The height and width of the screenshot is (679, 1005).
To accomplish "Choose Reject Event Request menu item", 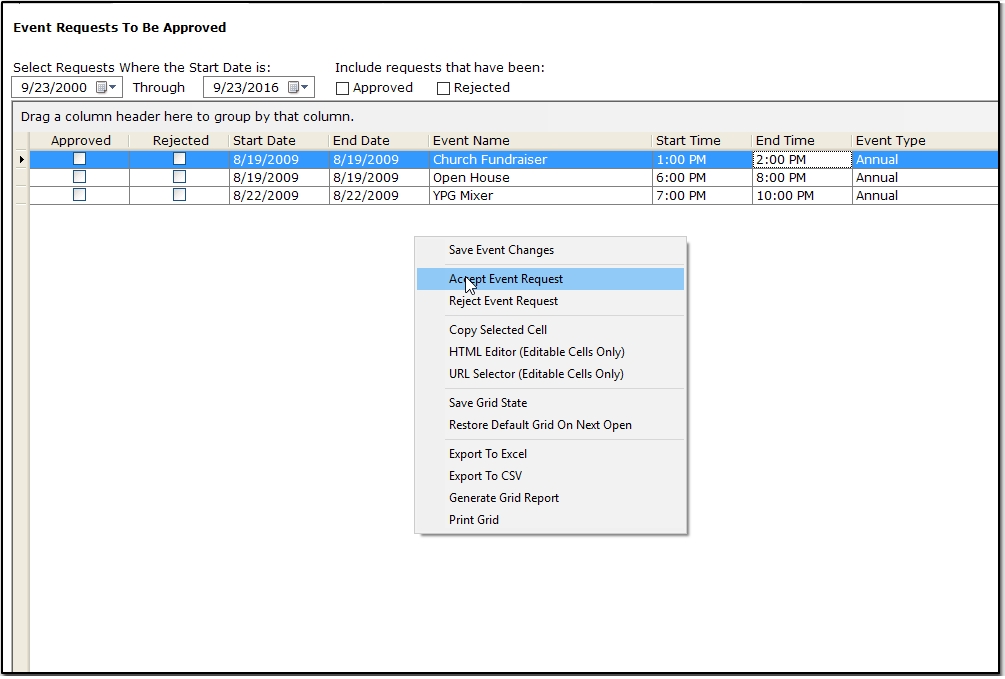I will (x=551, y=301).
